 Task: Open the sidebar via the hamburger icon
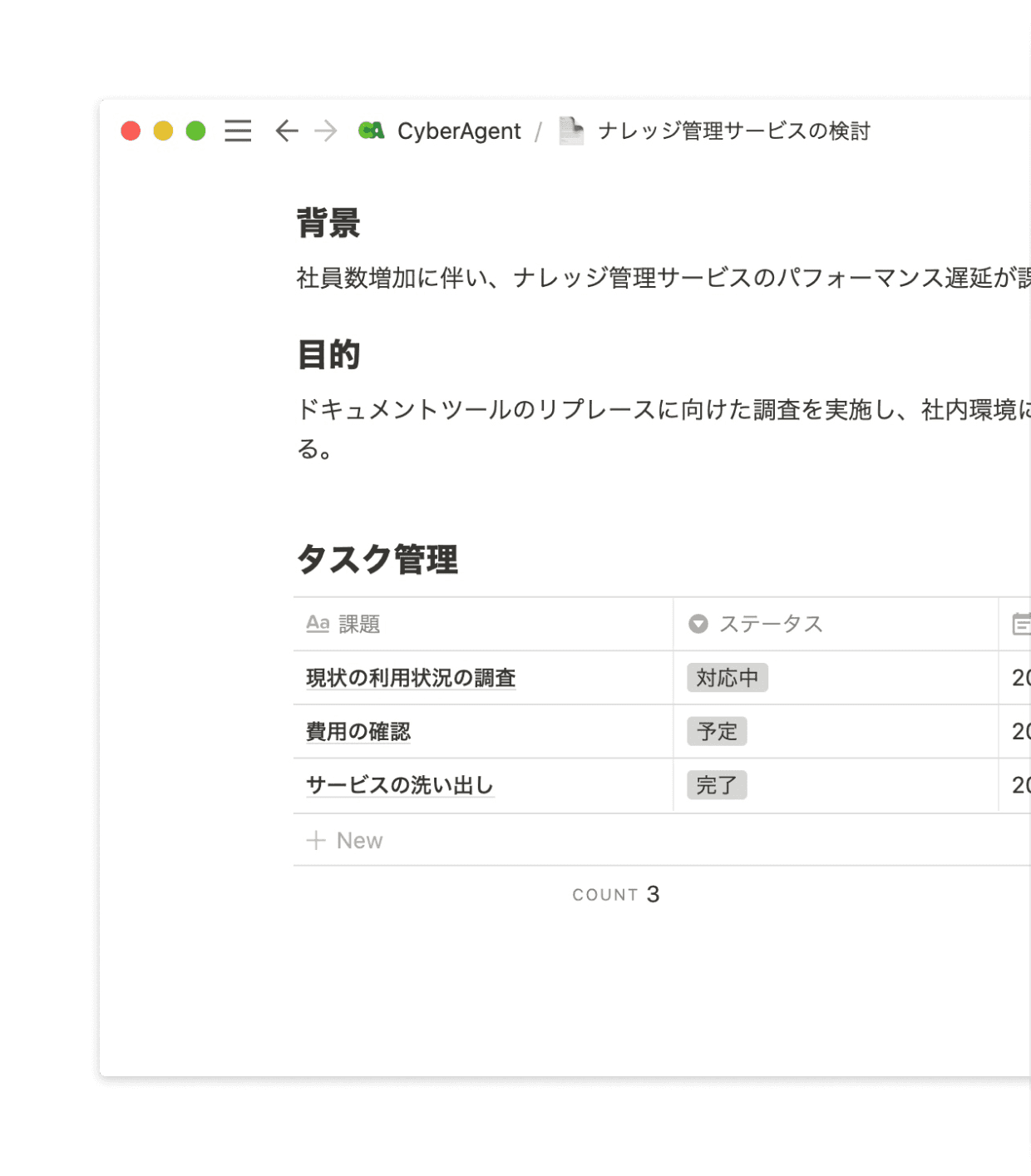click(237, 131)
